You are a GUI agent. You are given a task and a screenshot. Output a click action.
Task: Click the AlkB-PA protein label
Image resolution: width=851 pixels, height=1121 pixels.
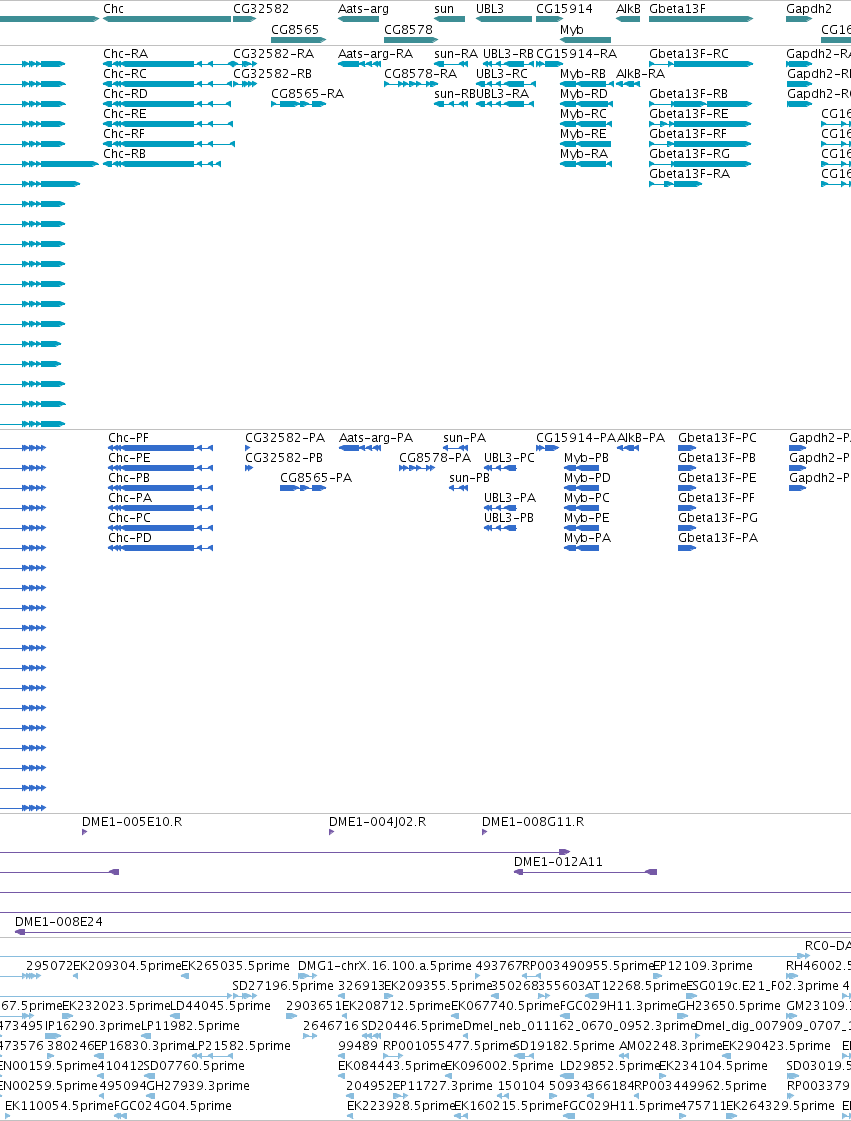641,438
